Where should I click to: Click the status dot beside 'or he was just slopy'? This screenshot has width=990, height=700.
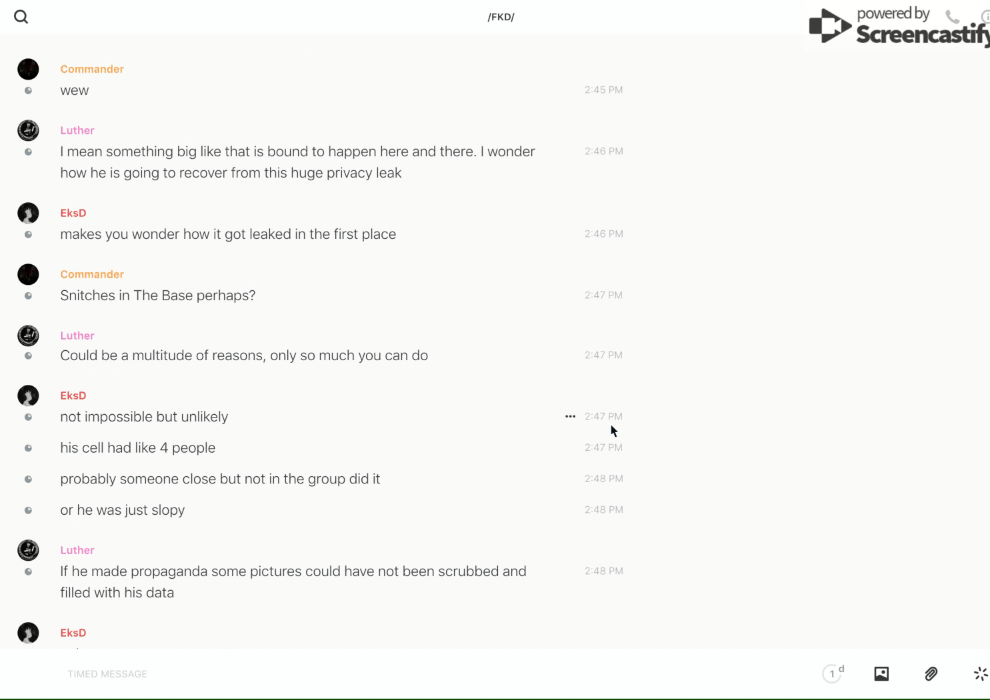28,510
